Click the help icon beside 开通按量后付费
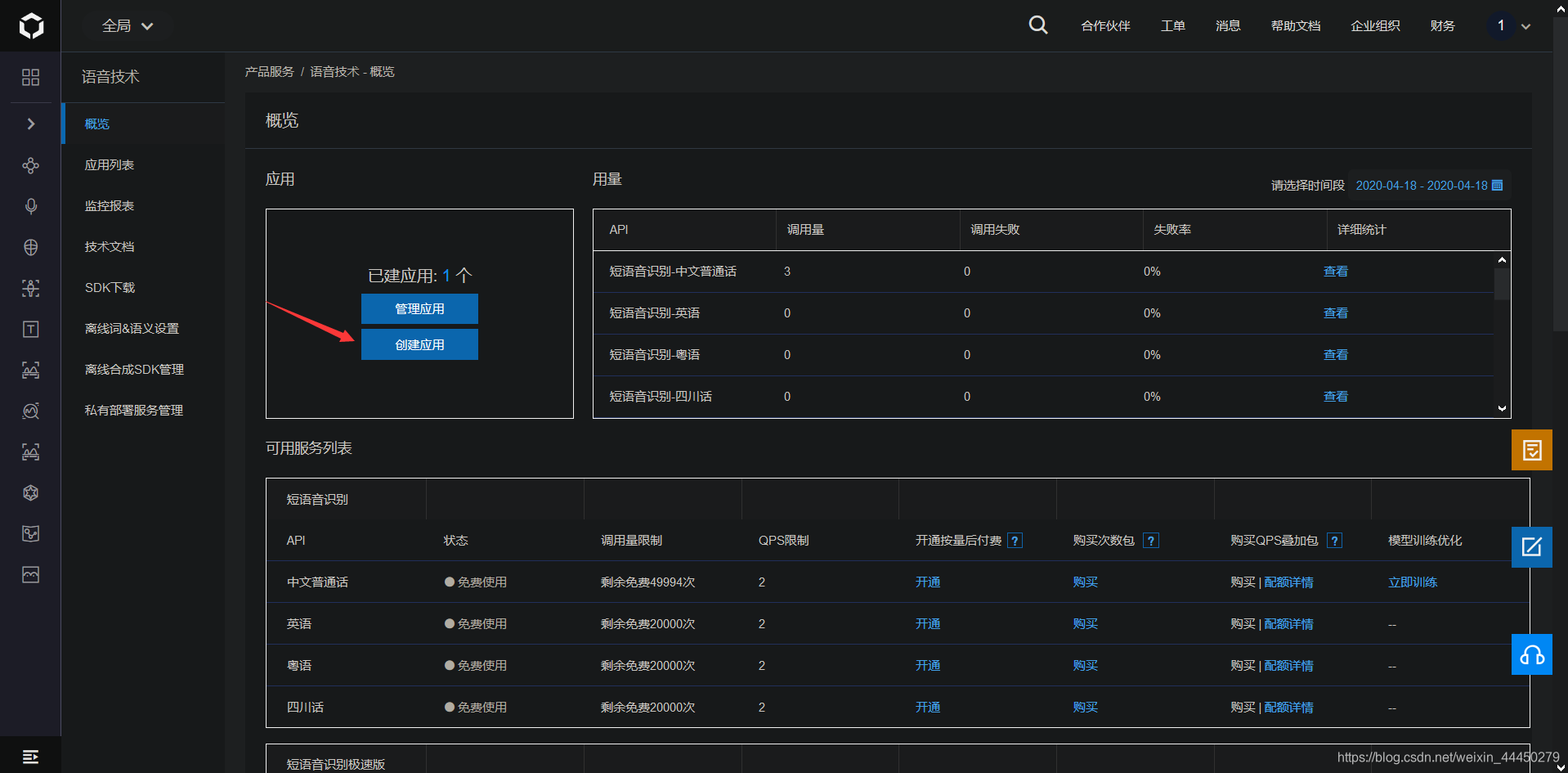 coord(1015,541)
